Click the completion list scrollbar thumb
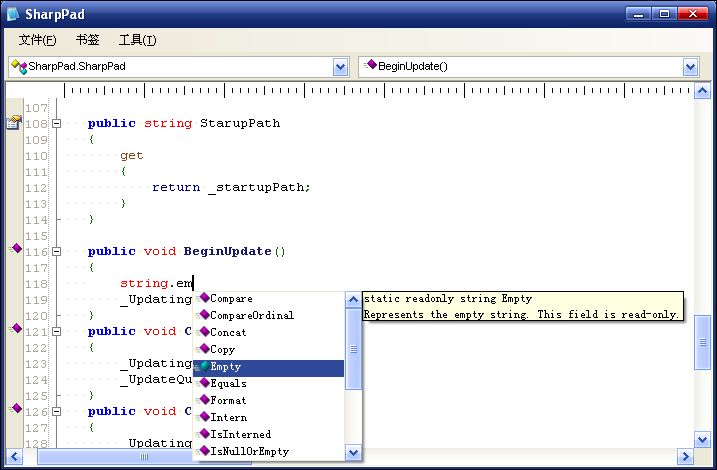 pos(353,349)
